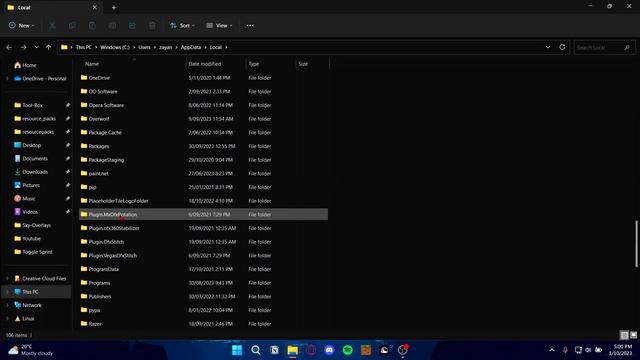Select the Package Cache folder
Screen dimensions: 640x360
coord(203,133)
